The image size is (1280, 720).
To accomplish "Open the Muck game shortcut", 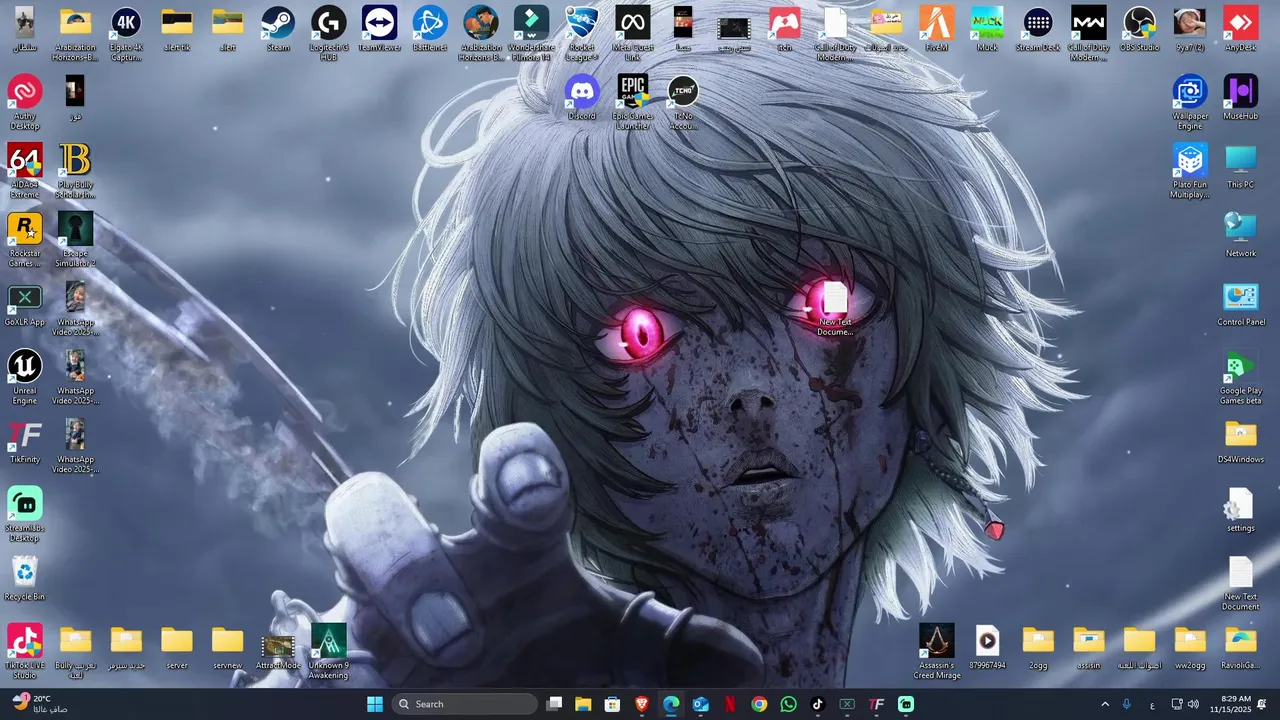I will pos(987,30).
